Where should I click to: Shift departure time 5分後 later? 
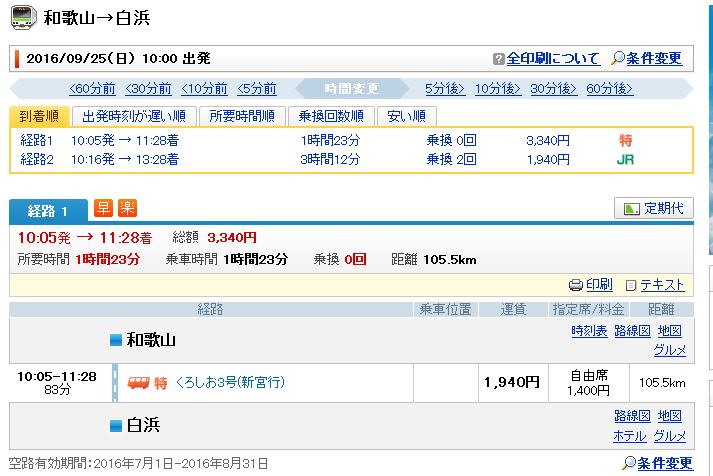pyautogui.click(x=444, y=88)
